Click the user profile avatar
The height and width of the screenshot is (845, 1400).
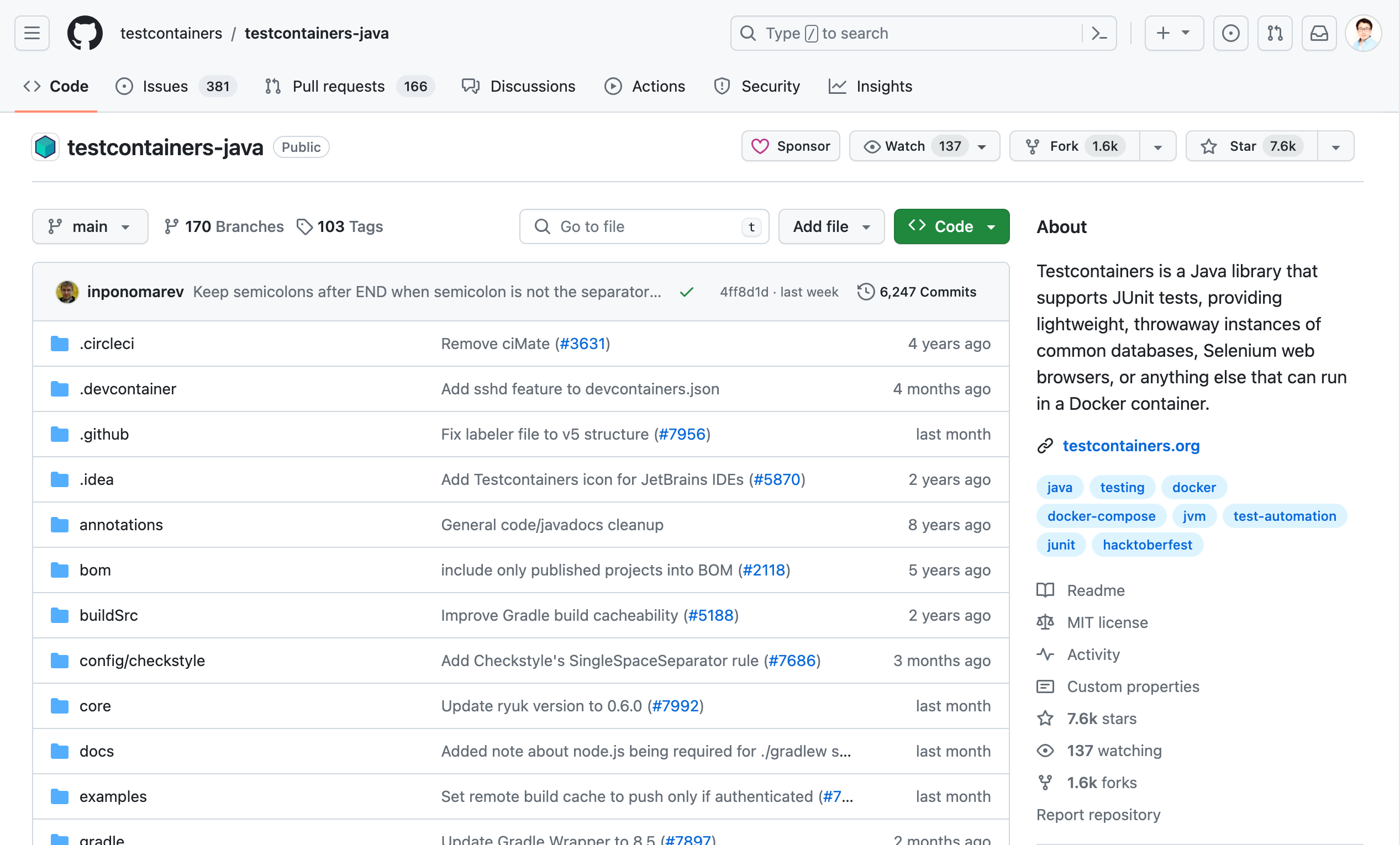pyautogui.click(x=1363, y=33)
